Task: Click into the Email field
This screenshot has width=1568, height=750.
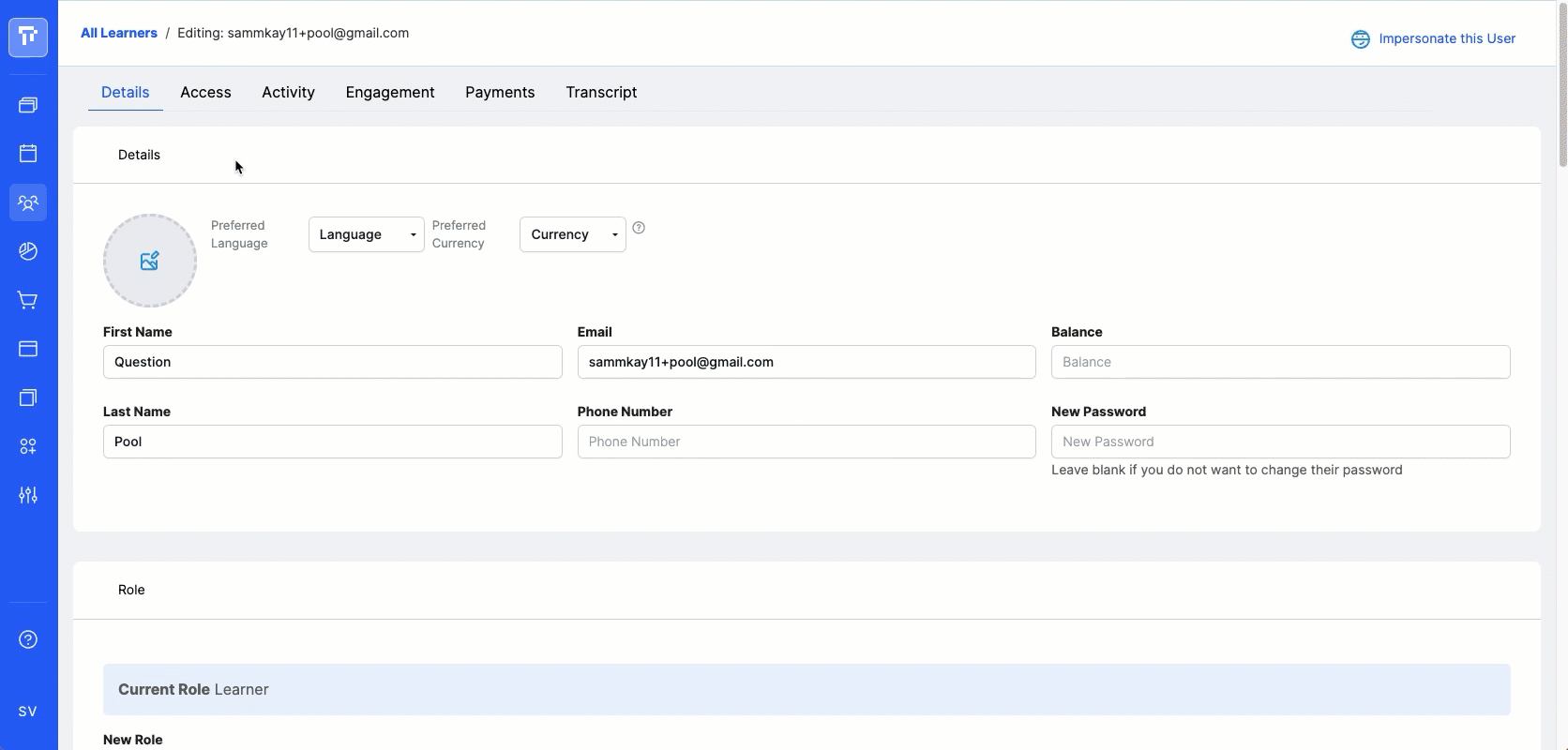Action: tap(807, 362)
